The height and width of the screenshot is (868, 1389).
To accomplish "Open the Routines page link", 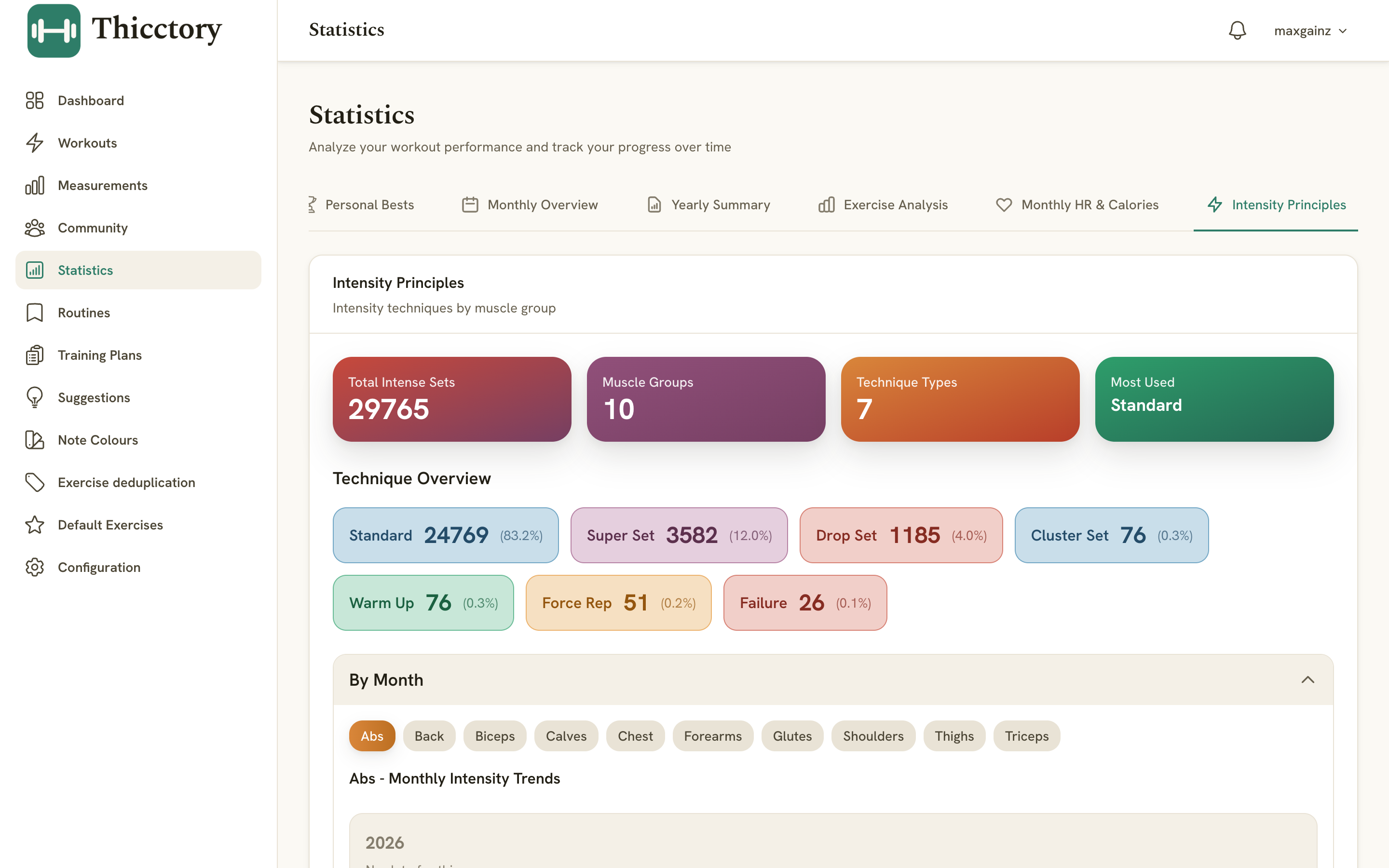I will [138, 313].
